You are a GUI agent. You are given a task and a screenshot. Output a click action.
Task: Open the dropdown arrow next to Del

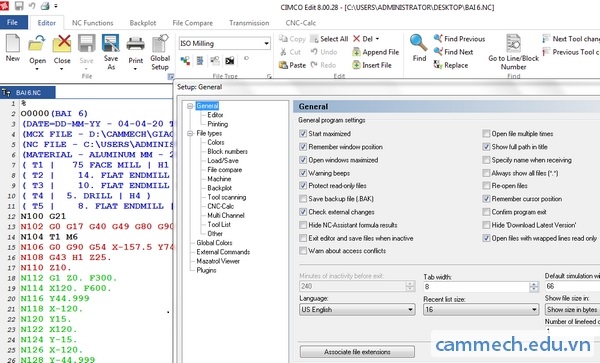point(377,39)
